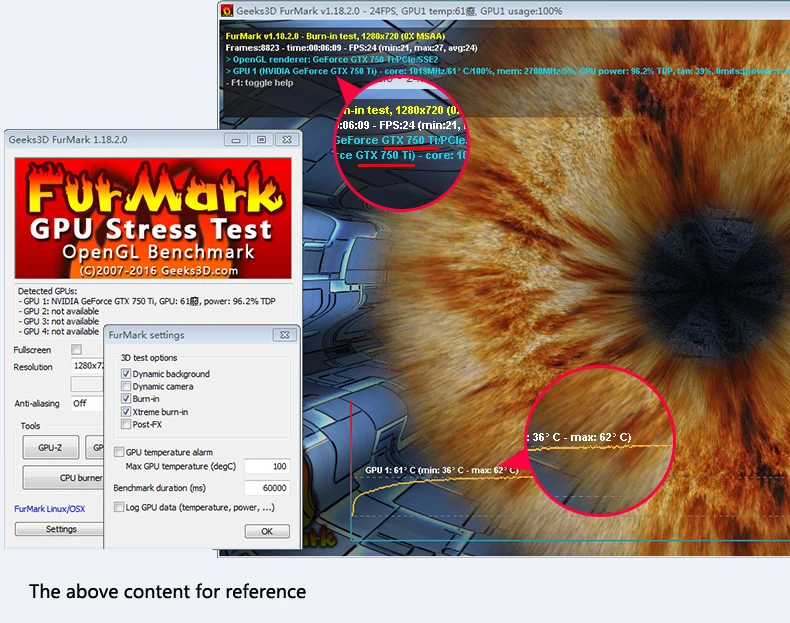Close the FurMark settings dialog
790x623 pixels.
click(x=285, y=335)
